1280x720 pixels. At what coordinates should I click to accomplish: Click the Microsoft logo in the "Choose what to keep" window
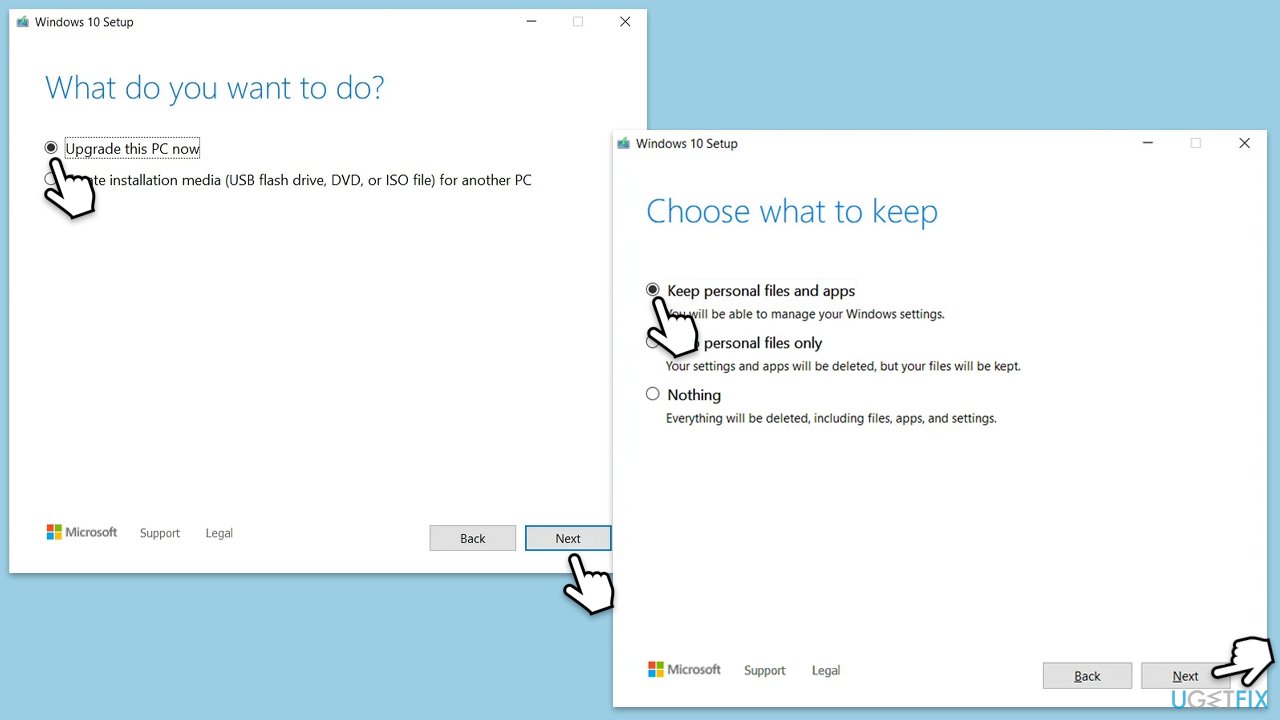click(684, 670)
